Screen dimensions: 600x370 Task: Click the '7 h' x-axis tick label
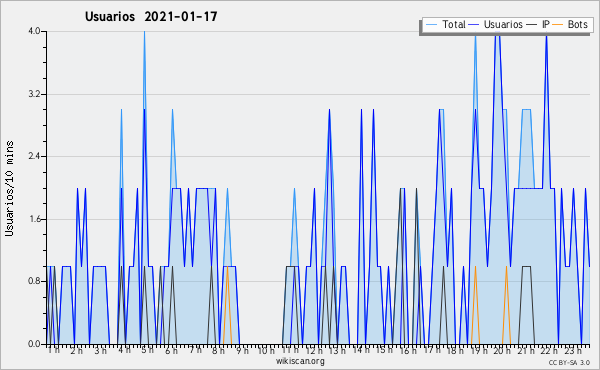click(x=195, y=350)
